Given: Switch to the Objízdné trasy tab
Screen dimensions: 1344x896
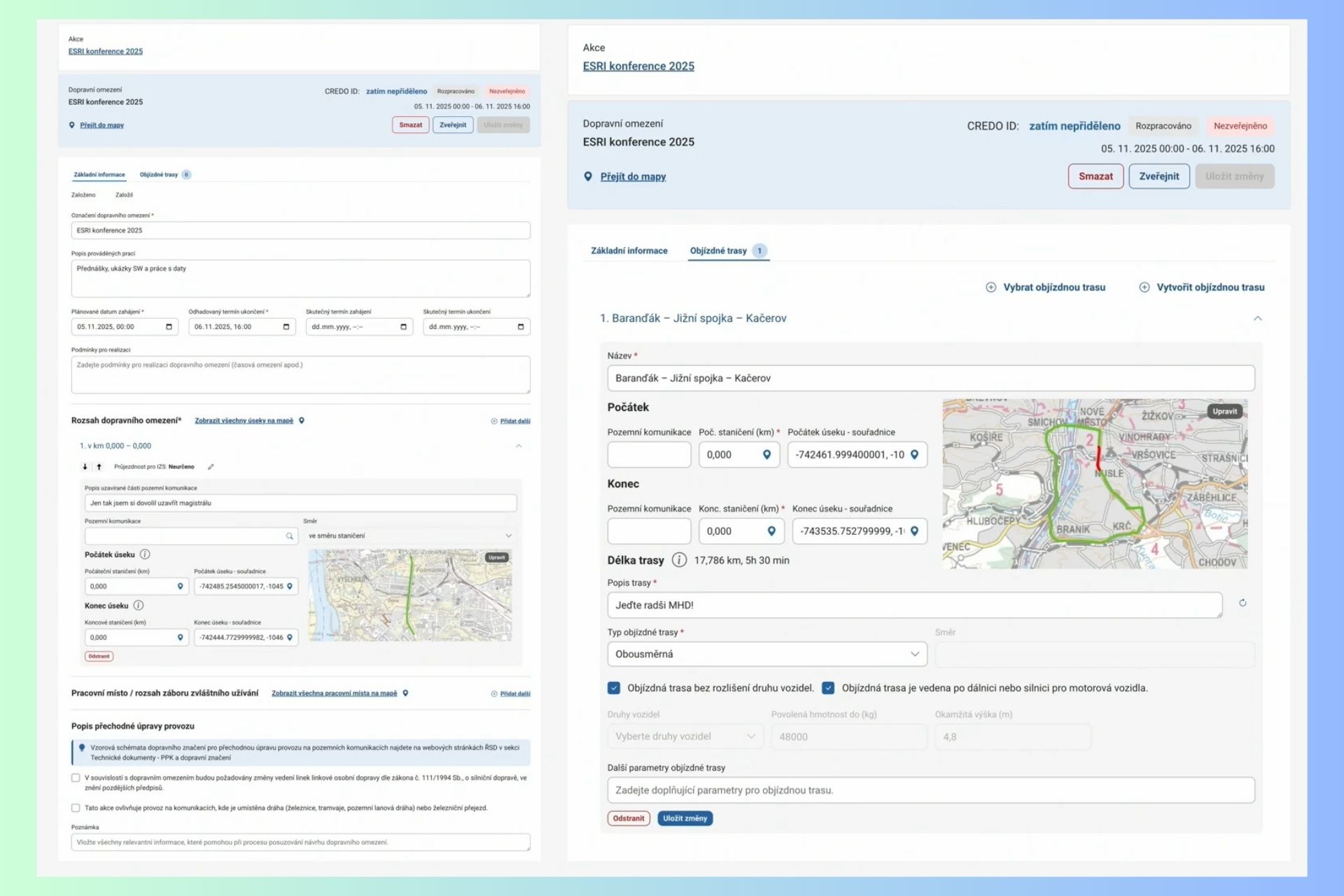Looking at the screenshot, I should (719, 250).
